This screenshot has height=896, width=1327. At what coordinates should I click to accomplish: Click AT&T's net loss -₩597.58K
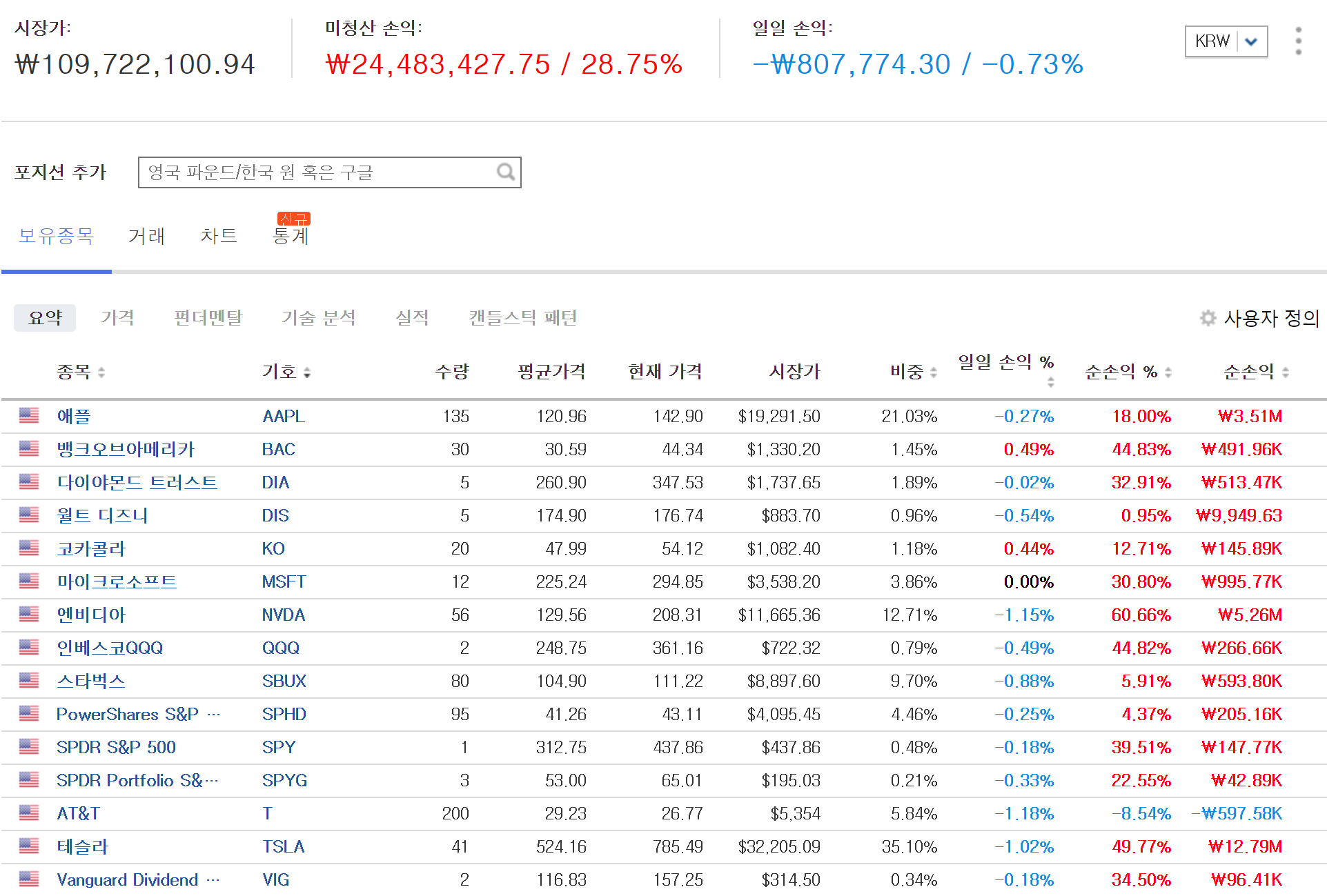[1237, 814]
